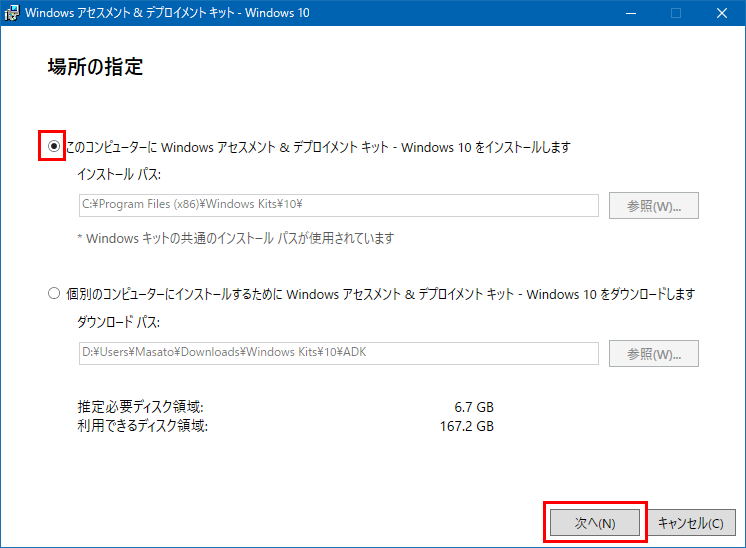Screen dimensions: 746x548
Task: Select the download-for-separate-computer radio button
Action: (x=54, y=293)
